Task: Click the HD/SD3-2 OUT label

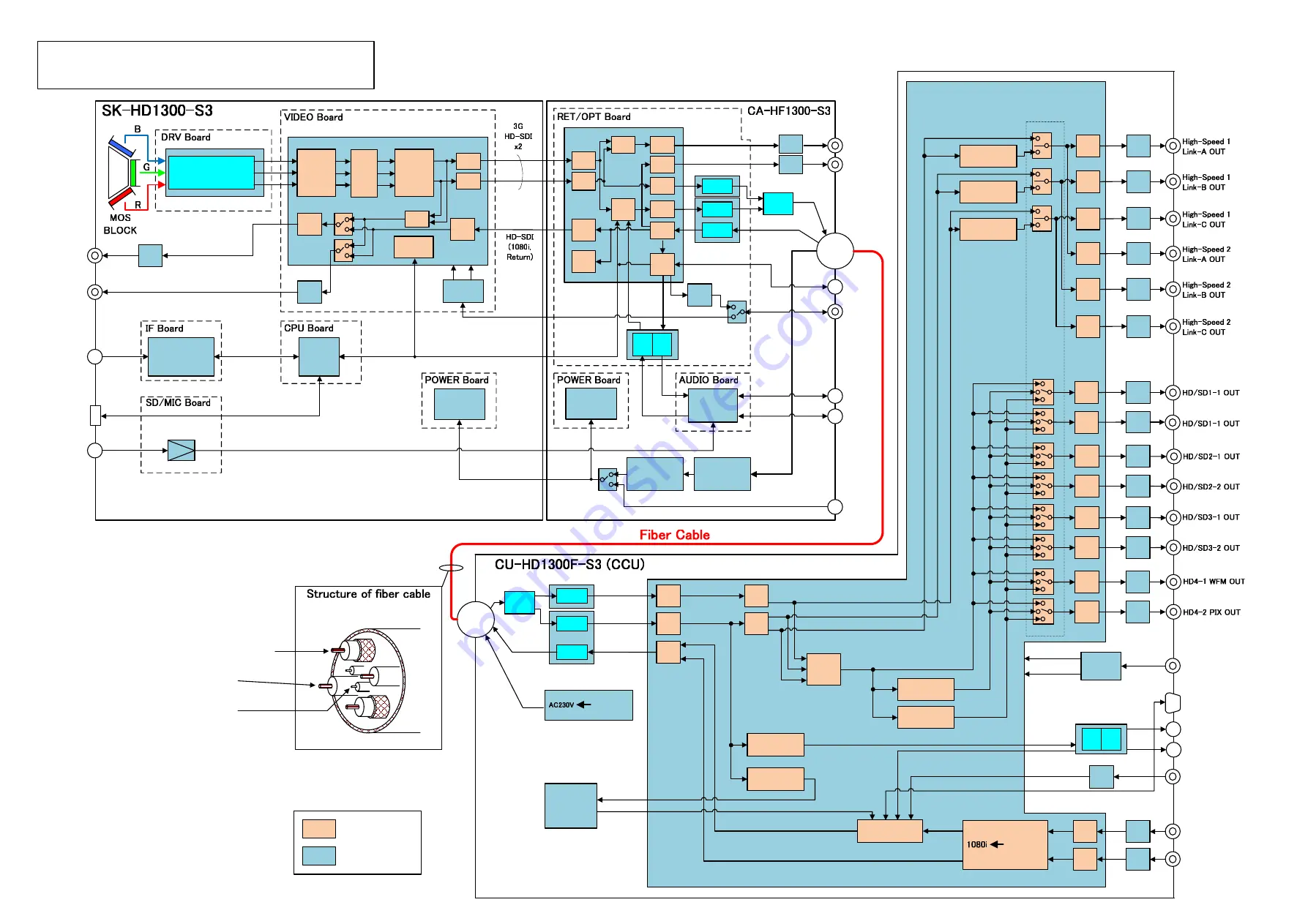Action: (x=1211, y=548)
